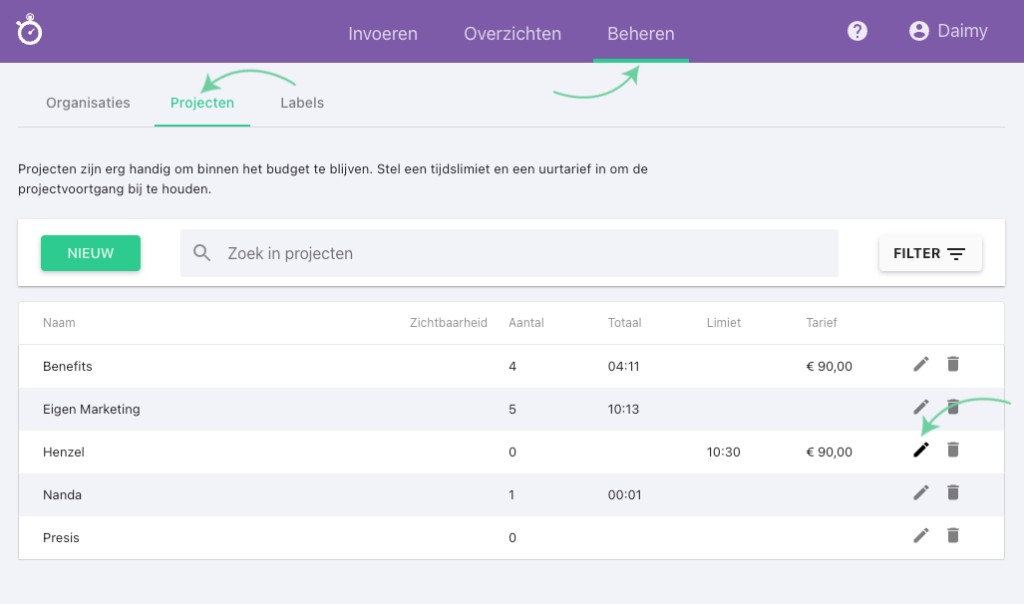Viewport: 1024px width, 604px height.
Task: Open the help question mark icon
Action: pos(857,31)
